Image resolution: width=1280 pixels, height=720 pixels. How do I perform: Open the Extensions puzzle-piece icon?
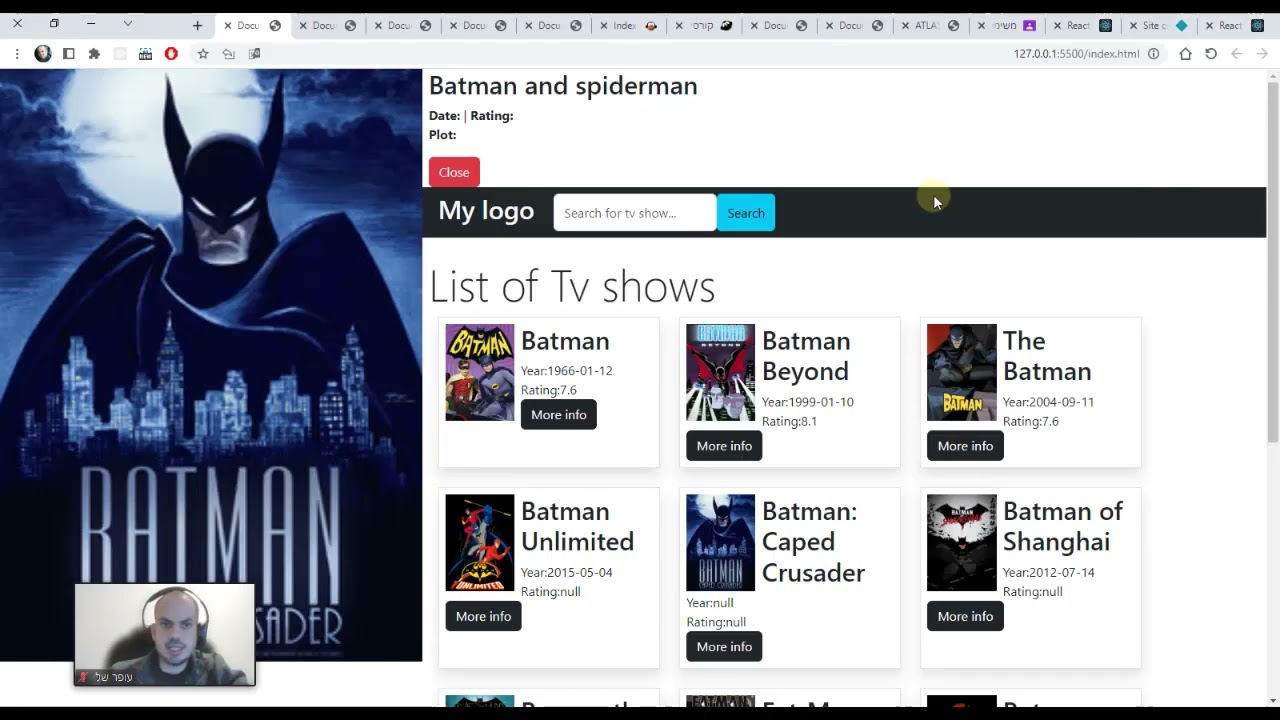(x=94, y=54)
